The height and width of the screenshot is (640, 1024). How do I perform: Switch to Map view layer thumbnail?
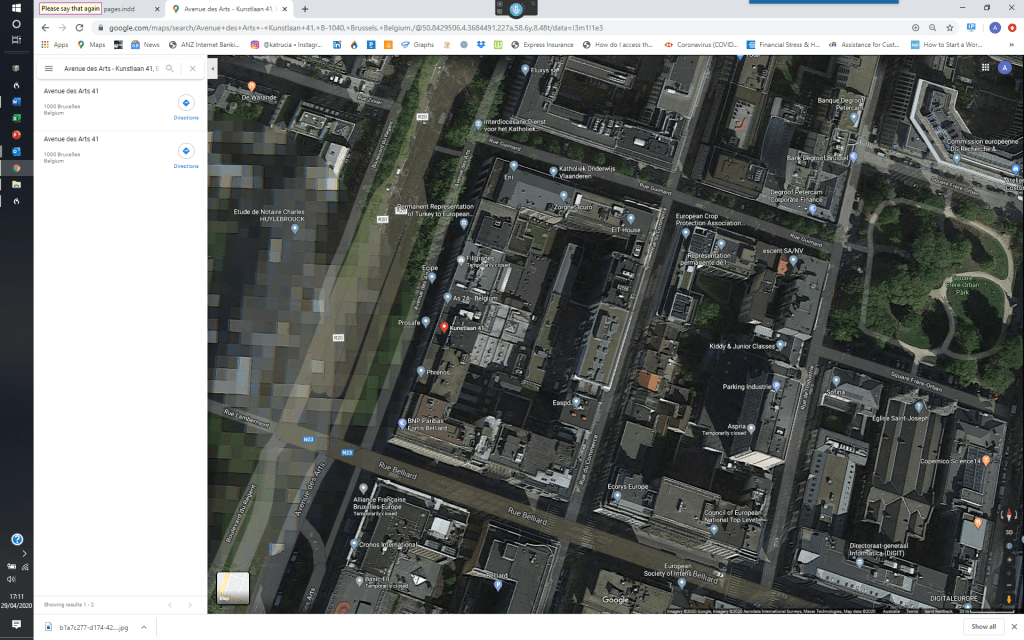(232, 587)
